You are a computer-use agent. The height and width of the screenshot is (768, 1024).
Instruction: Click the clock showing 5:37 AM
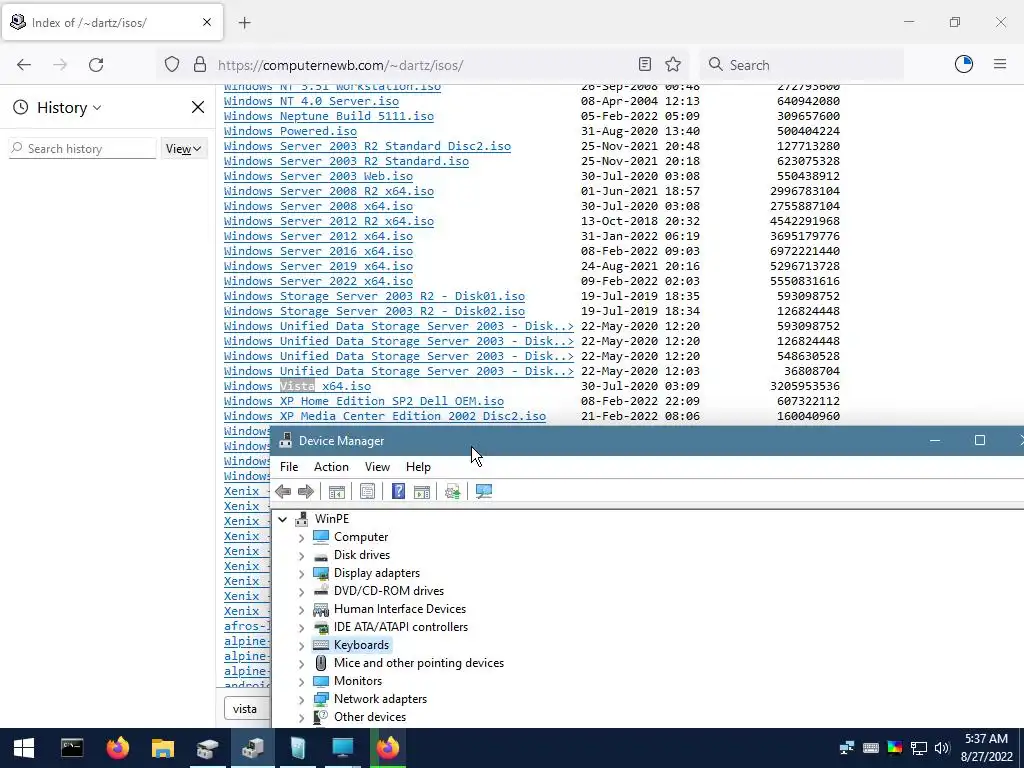(986, 739)
